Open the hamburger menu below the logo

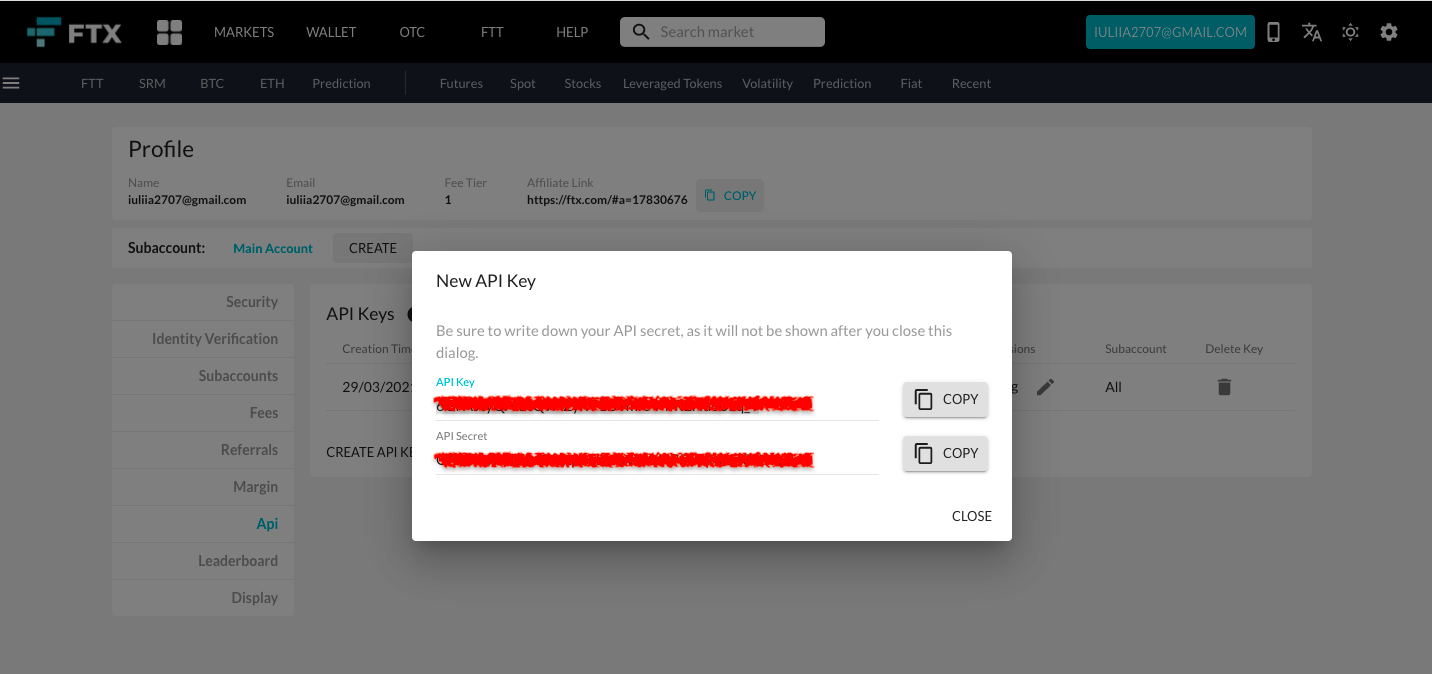tap(11, 82)
